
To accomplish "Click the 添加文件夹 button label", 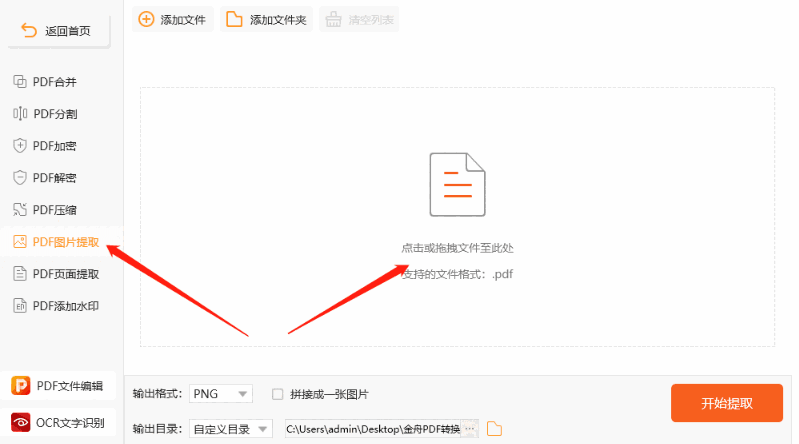I will pyautogui.click(x=278, y=20).
